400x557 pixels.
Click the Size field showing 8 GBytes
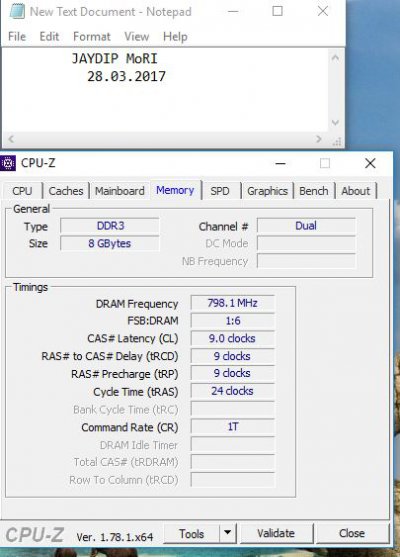click(110, 243)
